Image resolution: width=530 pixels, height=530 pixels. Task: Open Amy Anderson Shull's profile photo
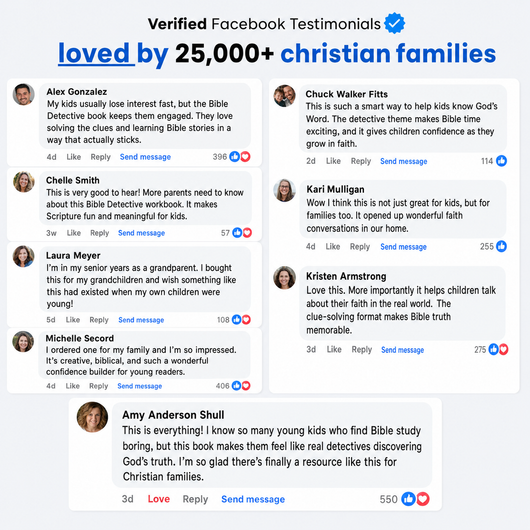(92, 417)
